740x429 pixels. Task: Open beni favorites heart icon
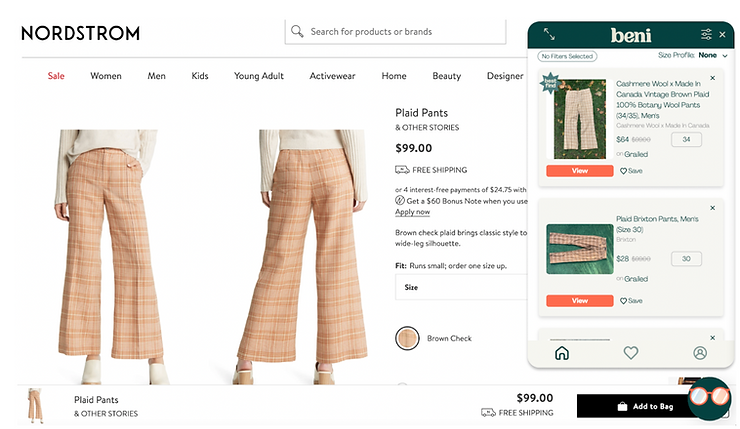630,353
